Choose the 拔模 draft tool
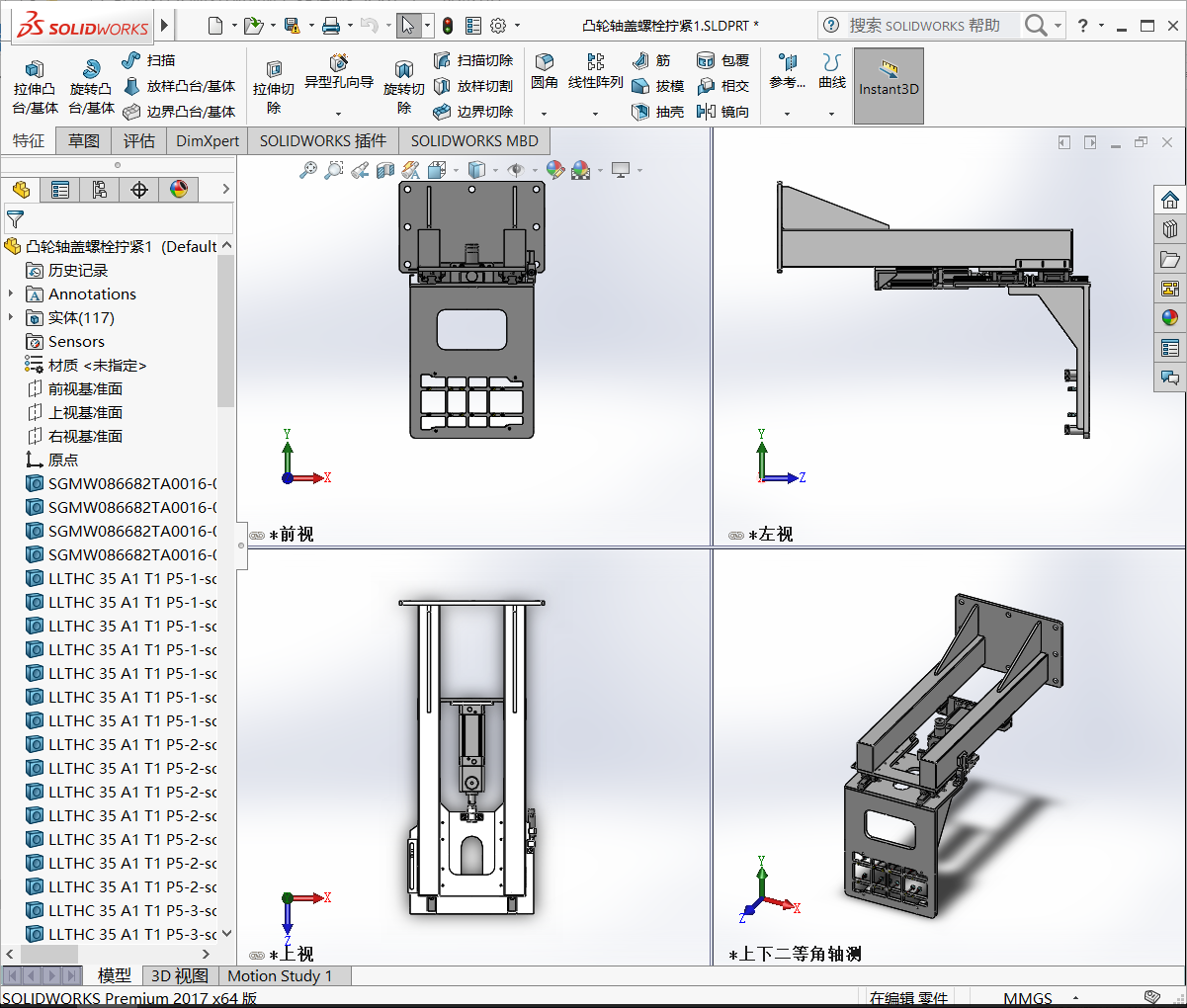Viewport: 1187px width, 1008px height. [657, 86]
